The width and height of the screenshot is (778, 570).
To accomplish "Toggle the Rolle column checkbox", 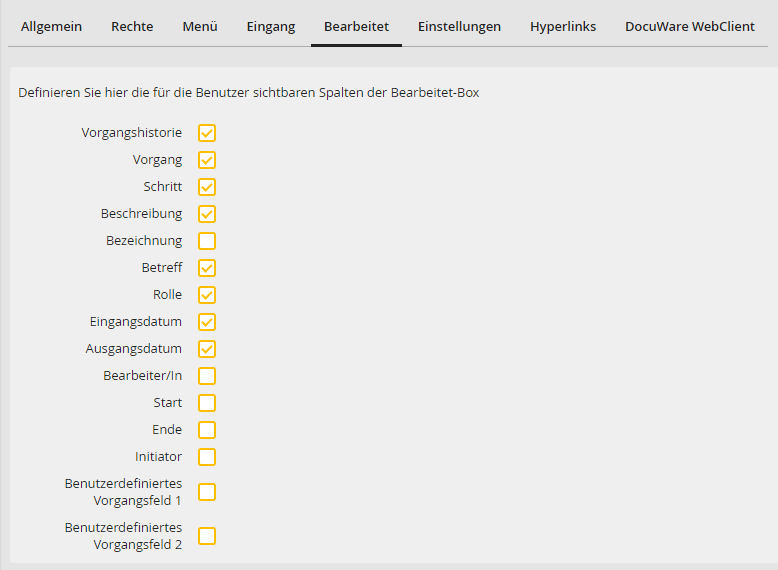I will [207, 295].
